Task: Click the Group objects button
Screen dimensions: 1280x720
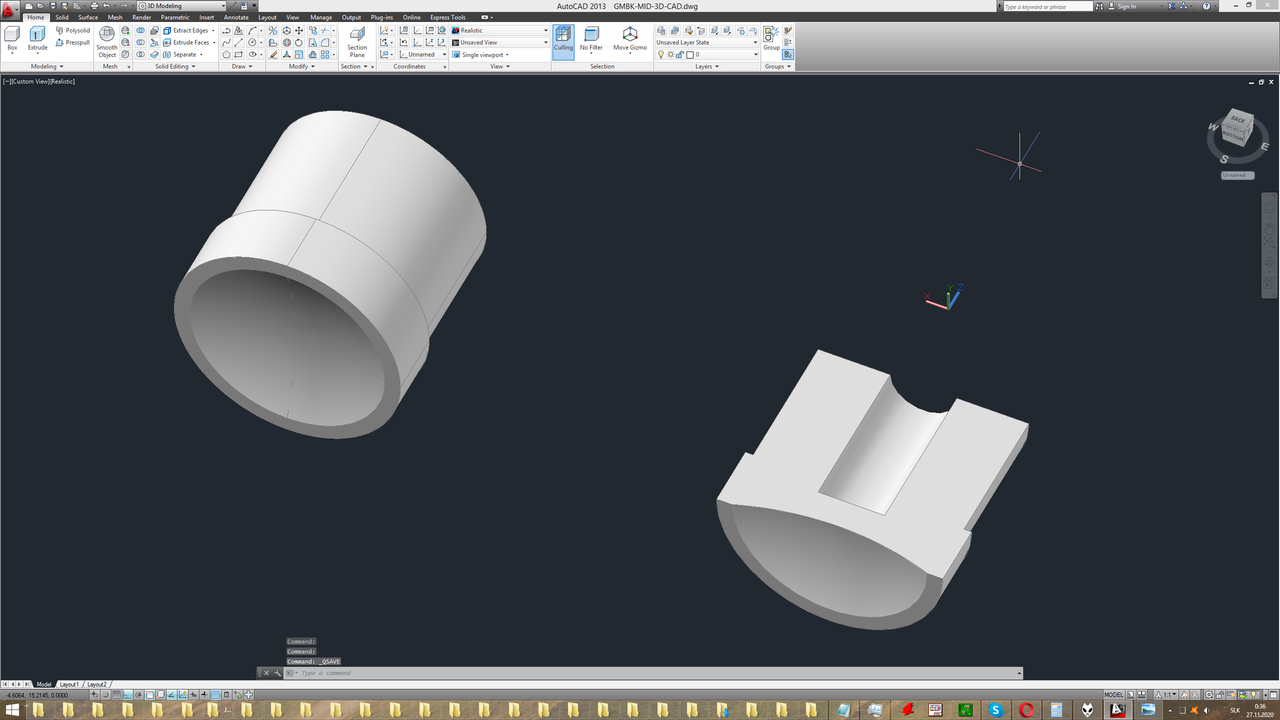Action: (771, 38)
